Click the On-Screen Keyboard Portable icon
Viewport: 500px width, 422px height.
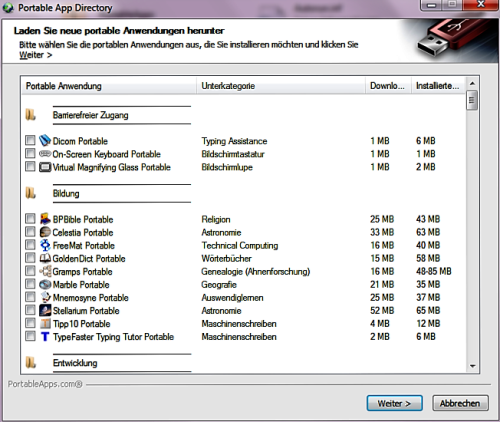pos(45,154)
